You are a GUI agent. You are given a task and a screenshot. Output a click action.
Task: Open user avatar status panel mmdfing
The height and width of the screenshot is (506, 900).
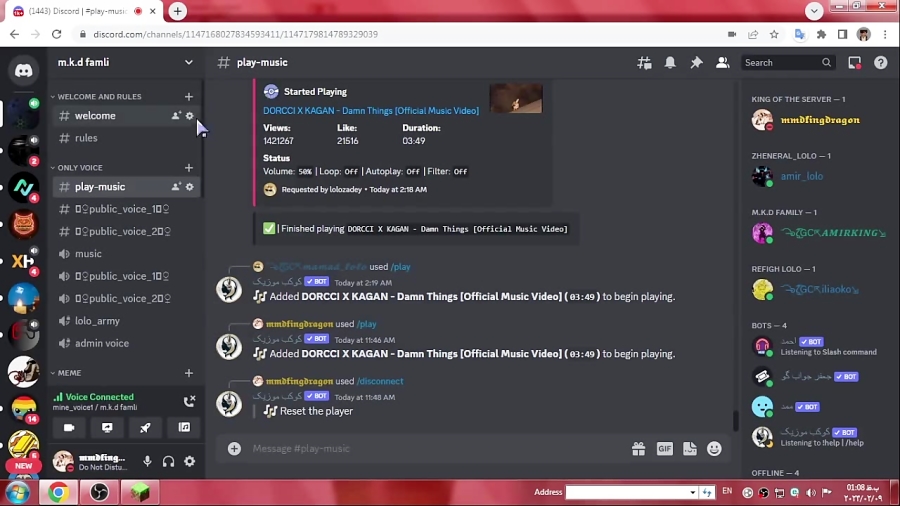92,461
